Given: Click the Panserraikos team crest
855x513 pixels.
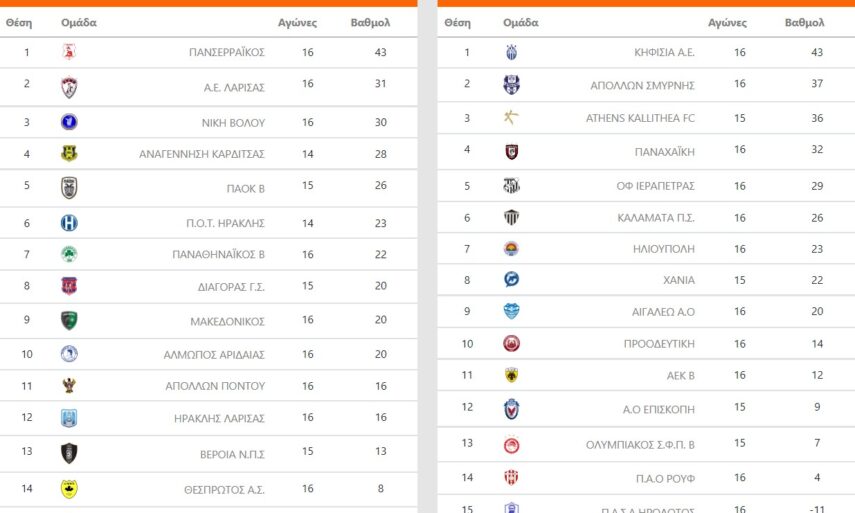Looking at the screenshot, I should (x=69, y=52).
